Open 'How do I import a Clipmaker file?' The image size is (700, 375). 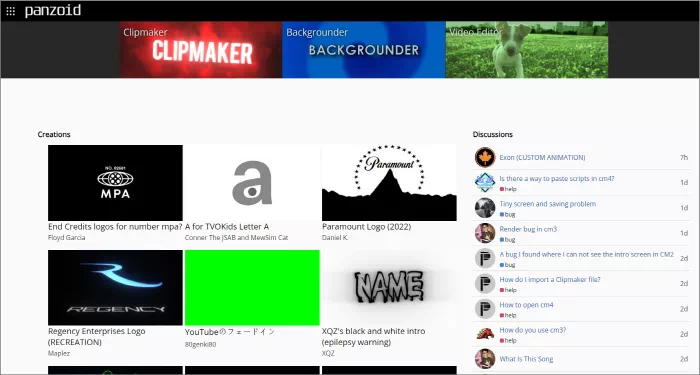click(550, 279)
